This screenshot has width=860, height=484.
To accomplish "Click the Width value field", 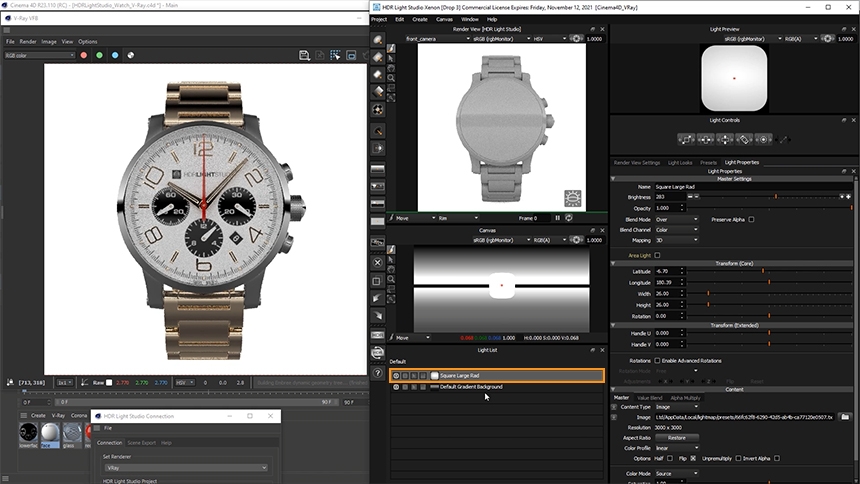I will click(x=667, y=294).
